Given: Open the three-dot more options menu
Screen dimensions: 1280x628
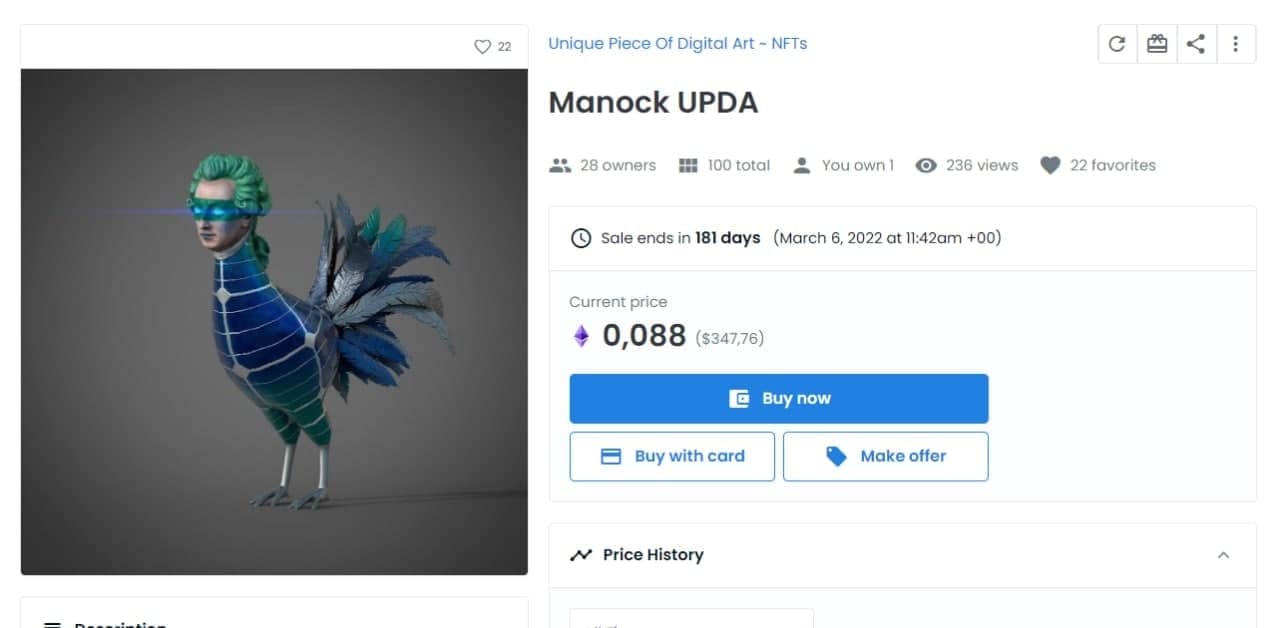Looking at the screenshot, I should coord(1236,44).
